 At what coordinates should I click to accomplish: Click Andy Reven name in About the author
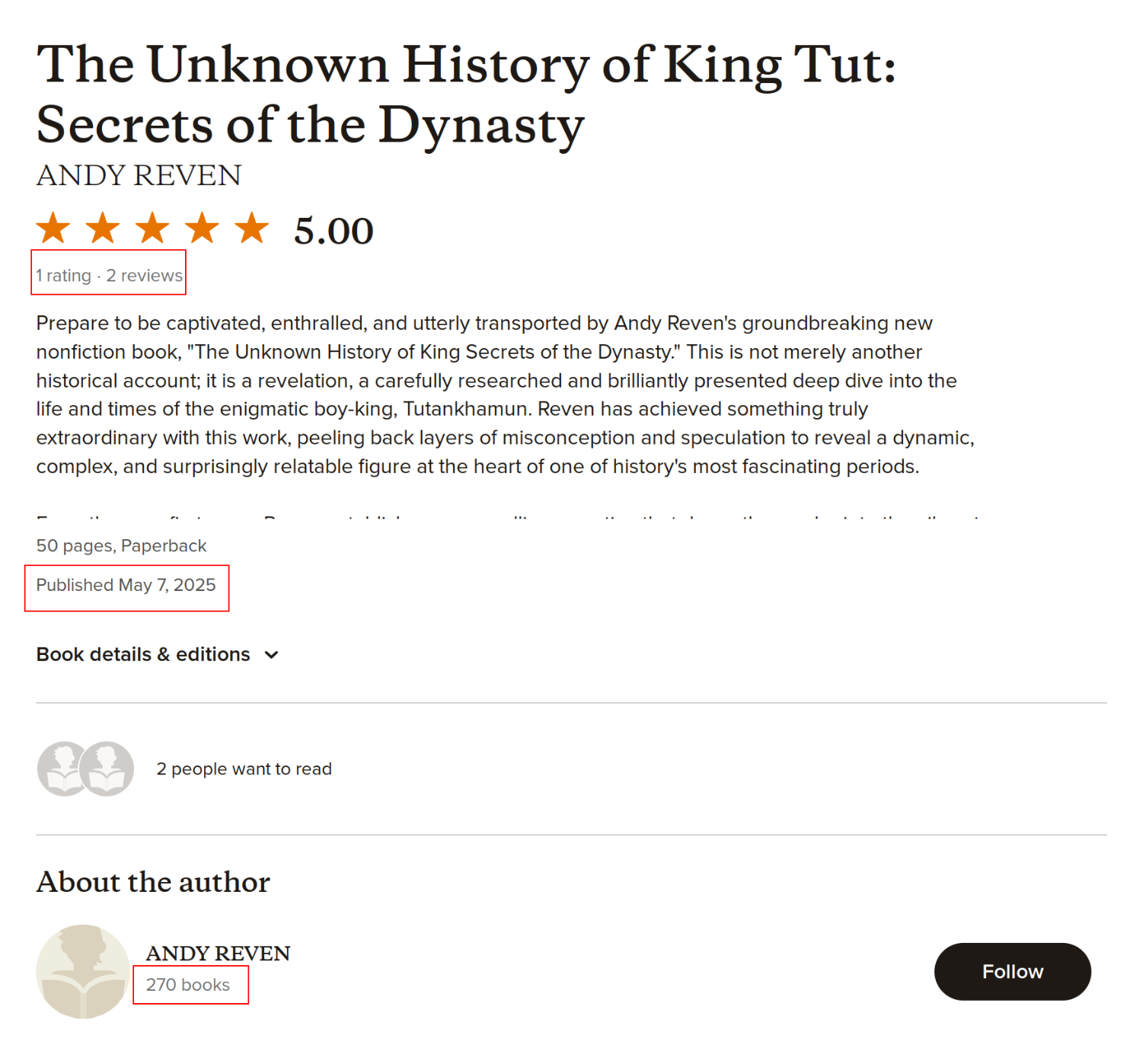click(x=218, y=953)
